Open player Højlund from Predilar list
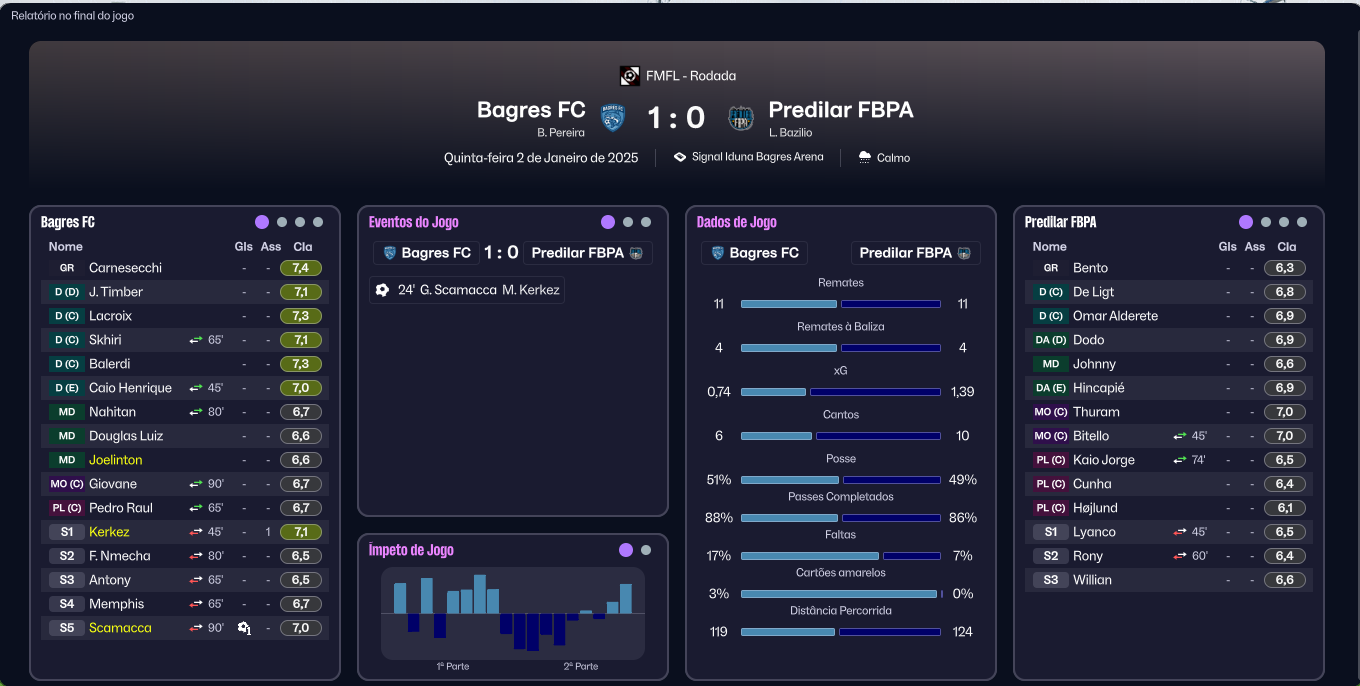This screenshot has width=1360, height=686. (x=1094, y=508)
